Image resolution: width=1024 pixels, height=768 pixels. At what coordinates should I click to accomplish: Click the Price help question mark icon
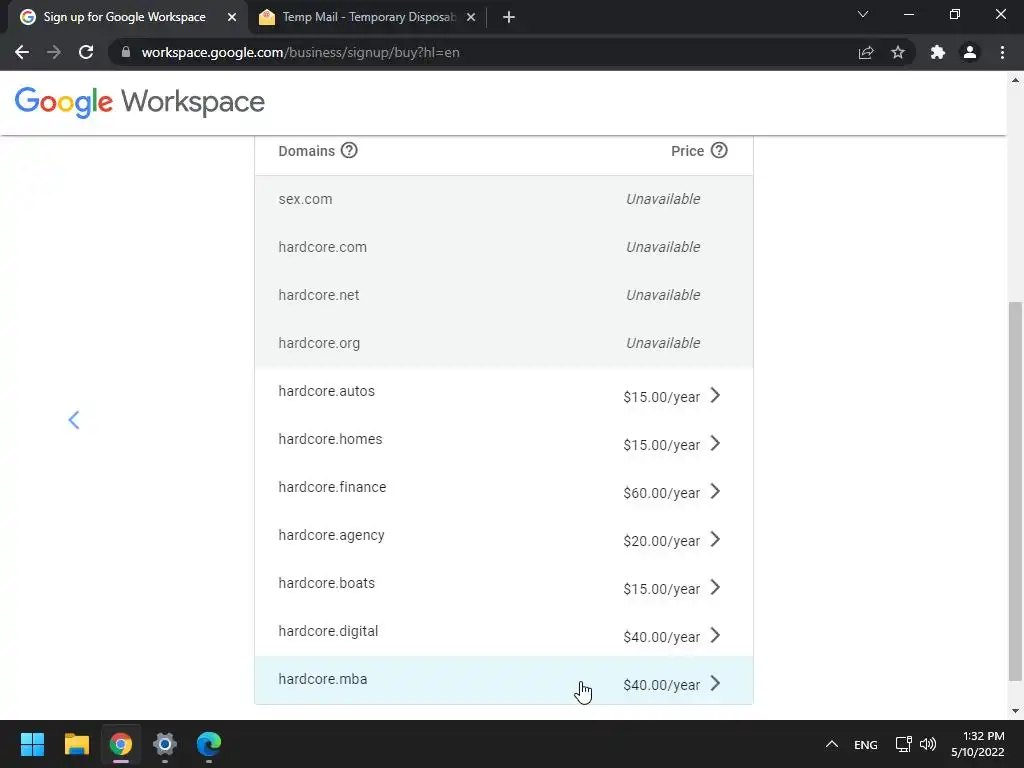(x=719, y=150)
